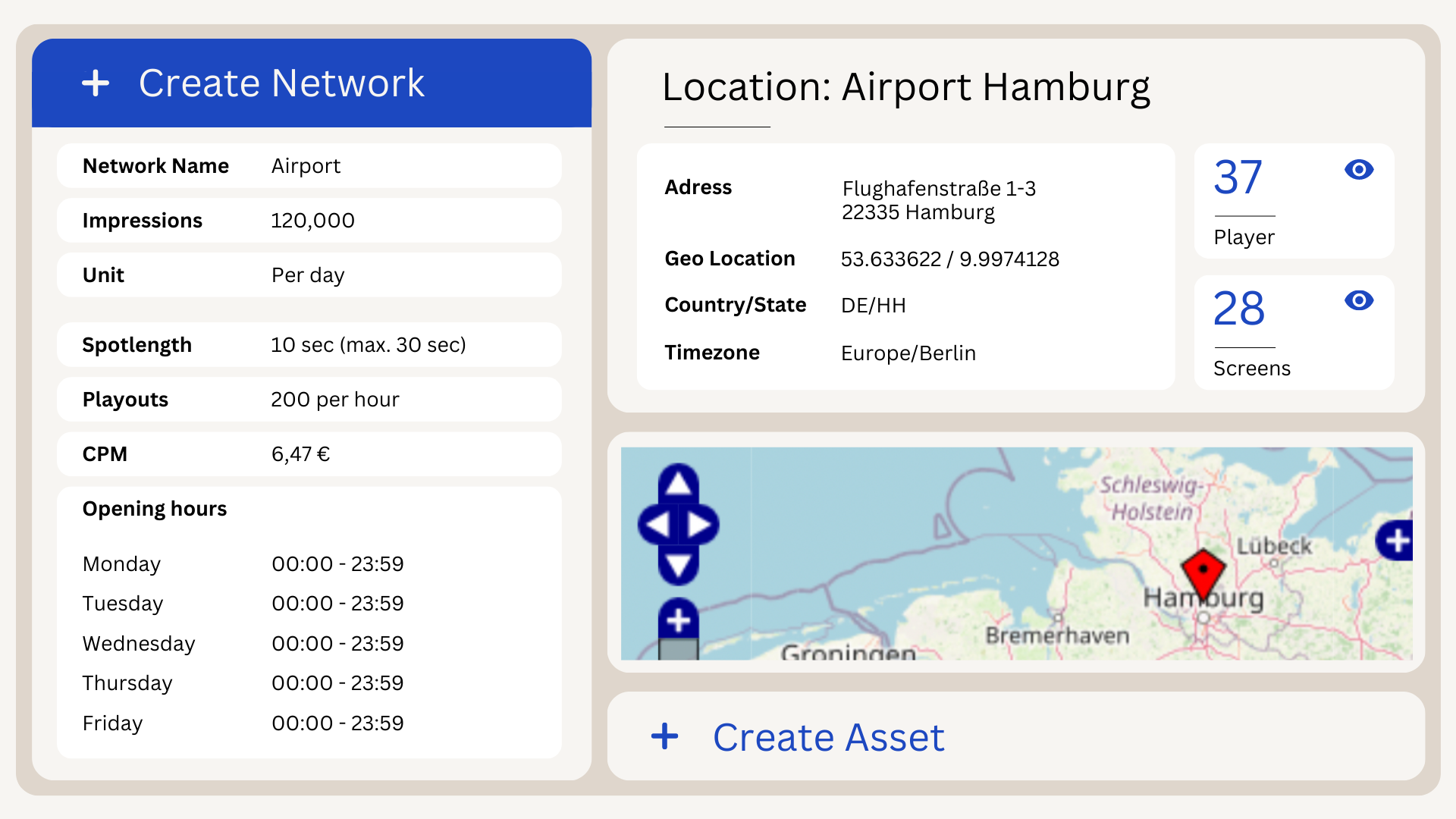Screen dimensions: 1456x819
Task: Click the Create Asset button
Action: pyautogui.click(x=828, y=737)
